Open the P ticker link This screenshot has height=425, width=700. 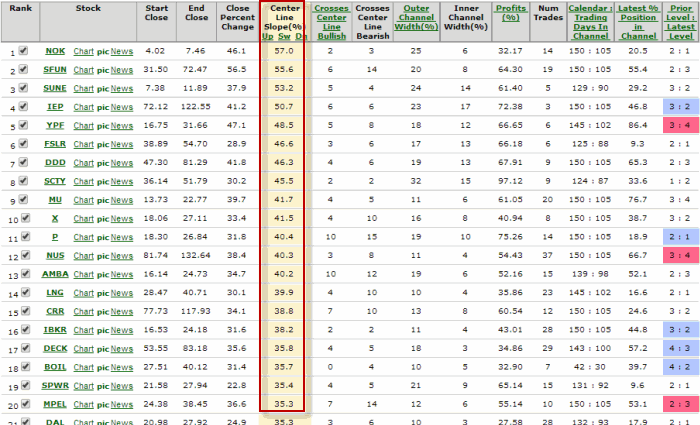pos(55,237)
